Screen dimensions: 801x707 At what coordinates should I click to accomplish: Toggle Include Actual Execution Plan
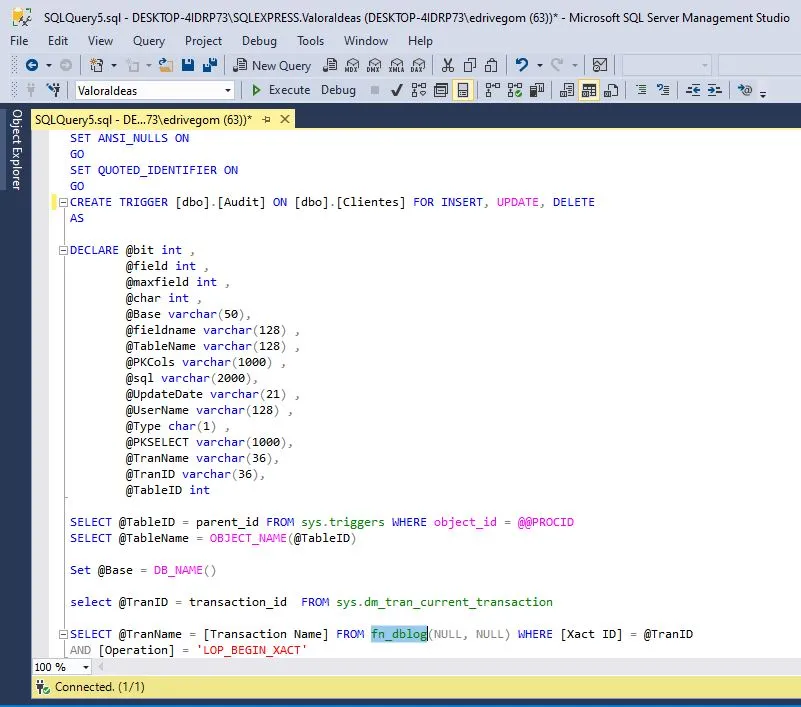coord(492,90)
